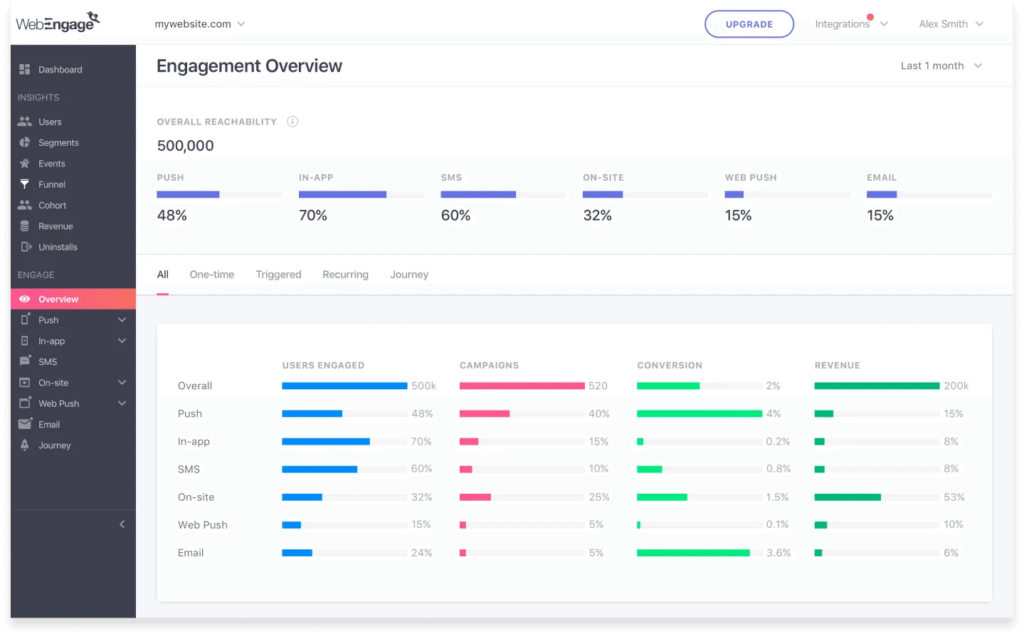Switch to the Triggered campaigns tab

point(279,274)
